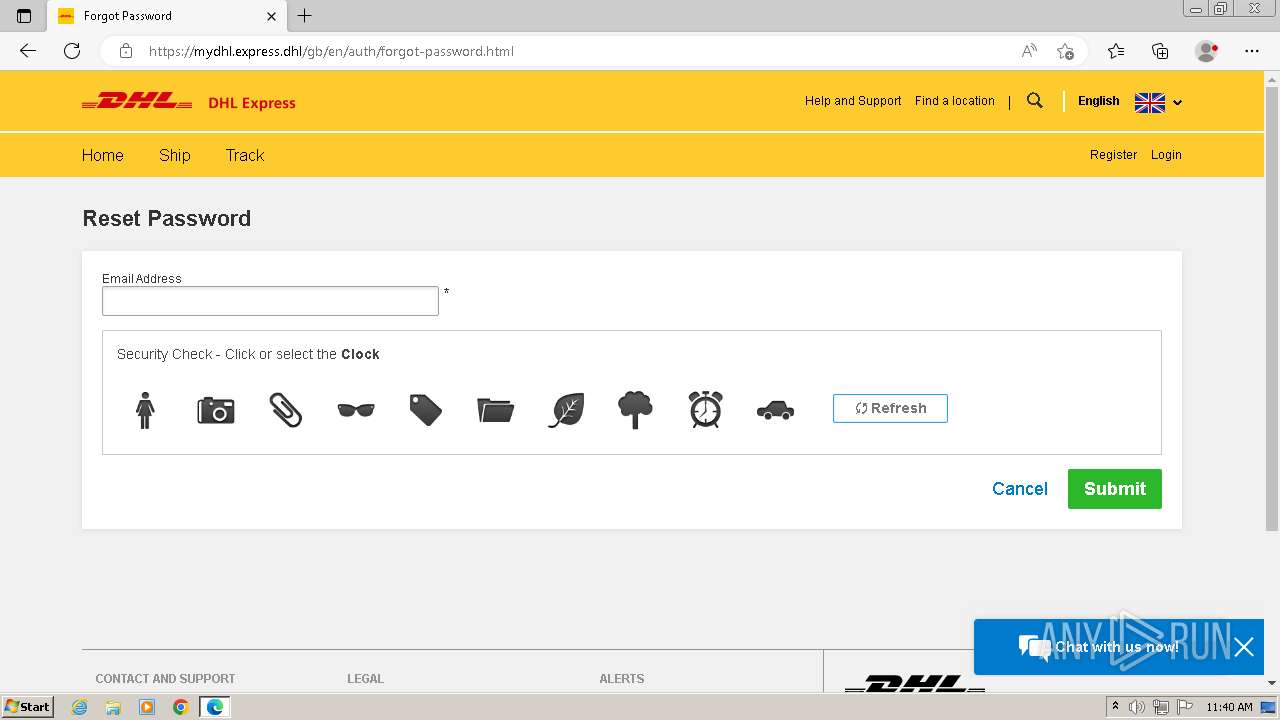
Task: Select the price tag captcha icon
Action: (x=426, y=410)
